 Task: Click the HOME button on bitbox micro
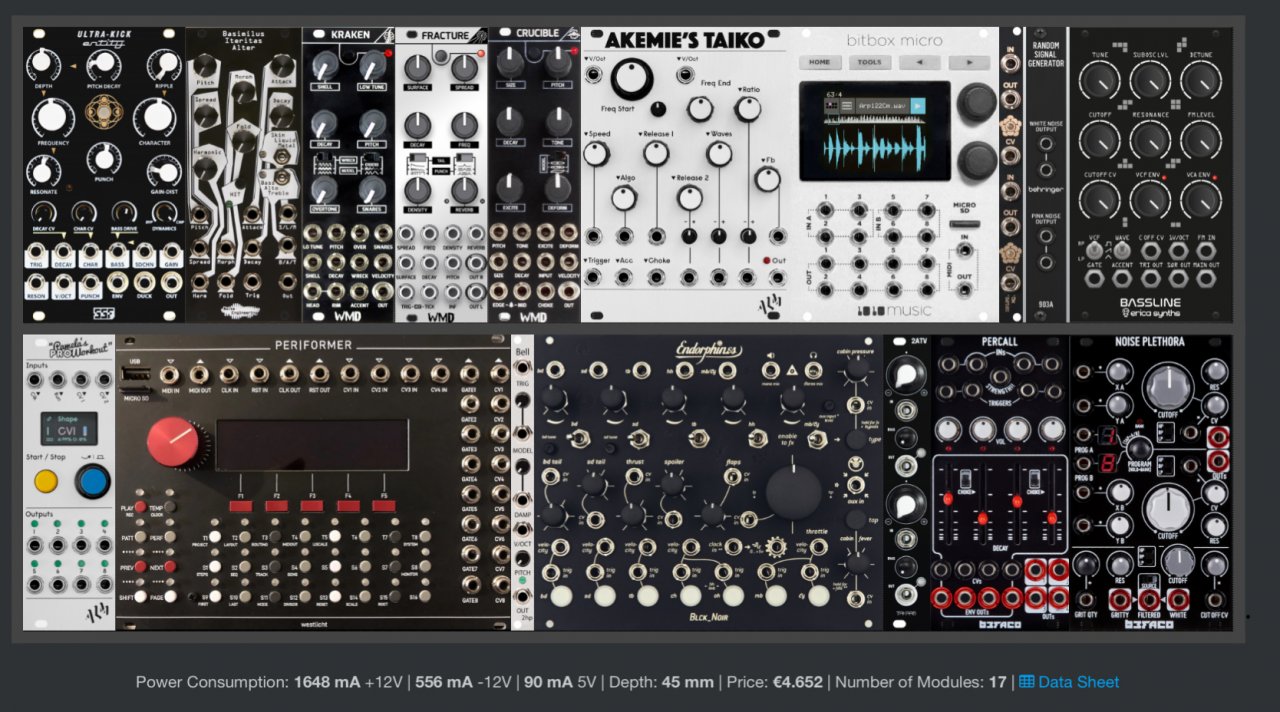click(819, 62)
